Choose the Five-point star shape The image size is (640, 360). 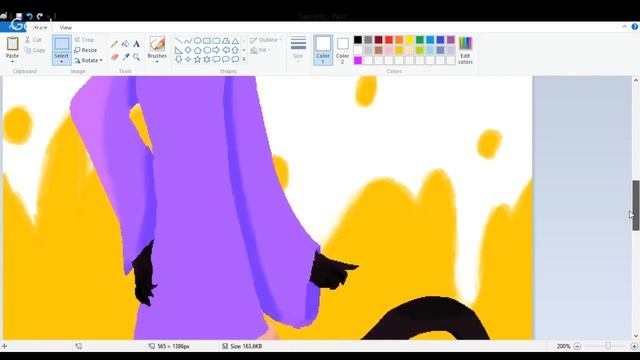pos(198,60)
